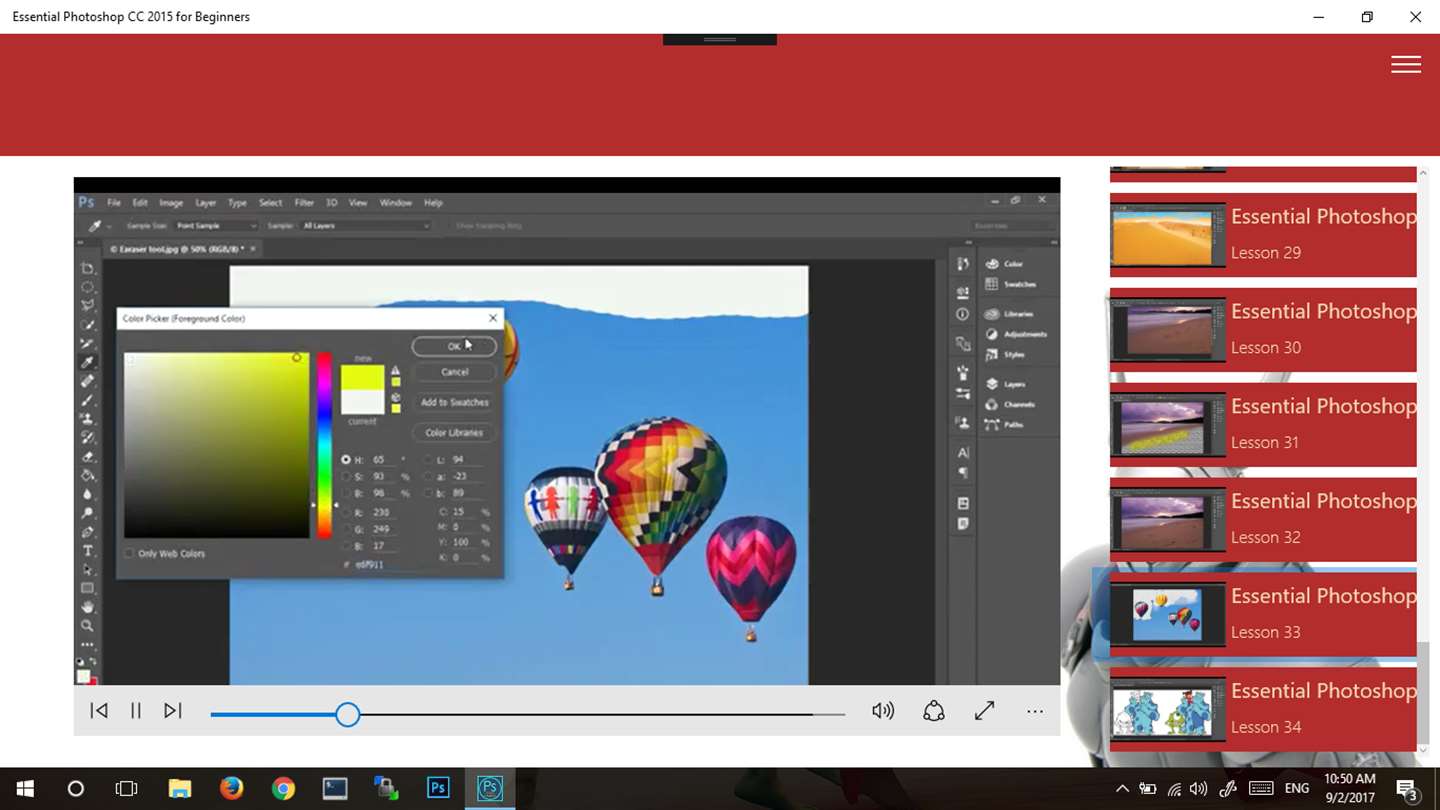Open the Filter menu
This screenshot has height=810, width=1440.
click(304, 202)
